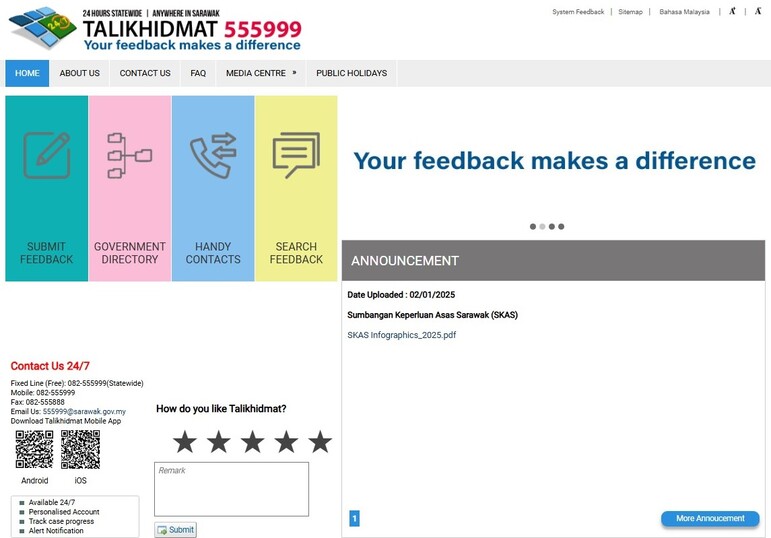Select the fourth slideshow dot
Image resolution: width=771 pixels, height=538 pixels.
(561, 227)
